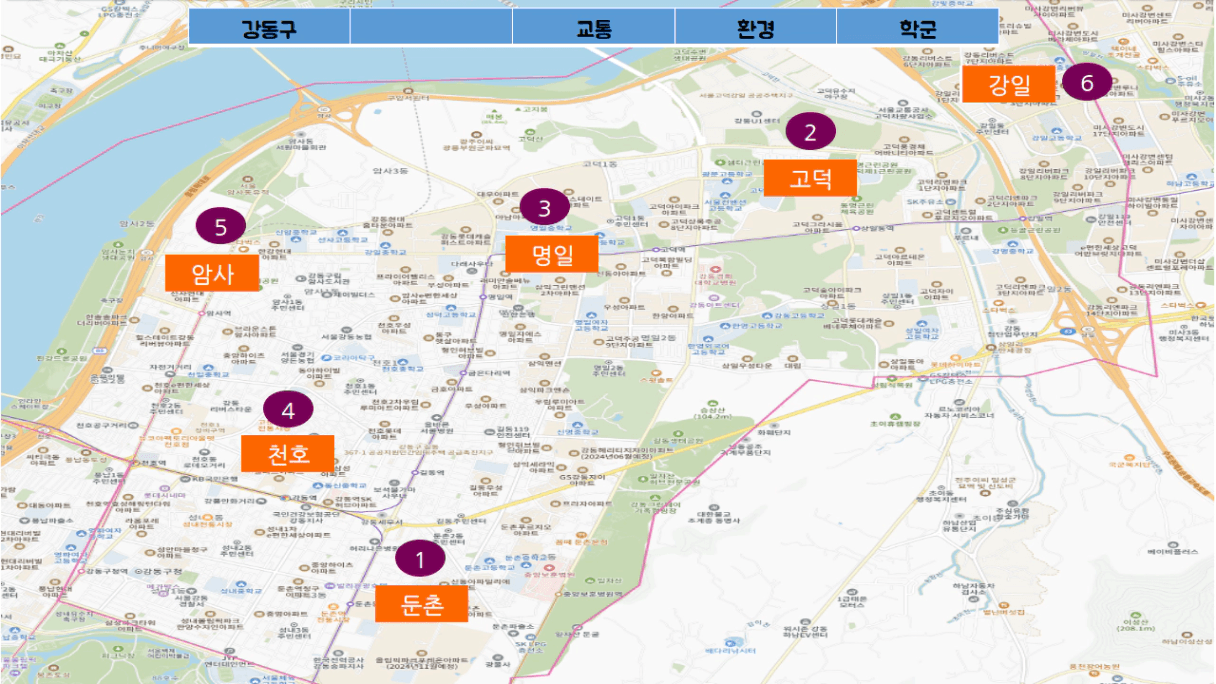Select purple circle number 4
This screenshot has width=1216, height=684.
289,409
